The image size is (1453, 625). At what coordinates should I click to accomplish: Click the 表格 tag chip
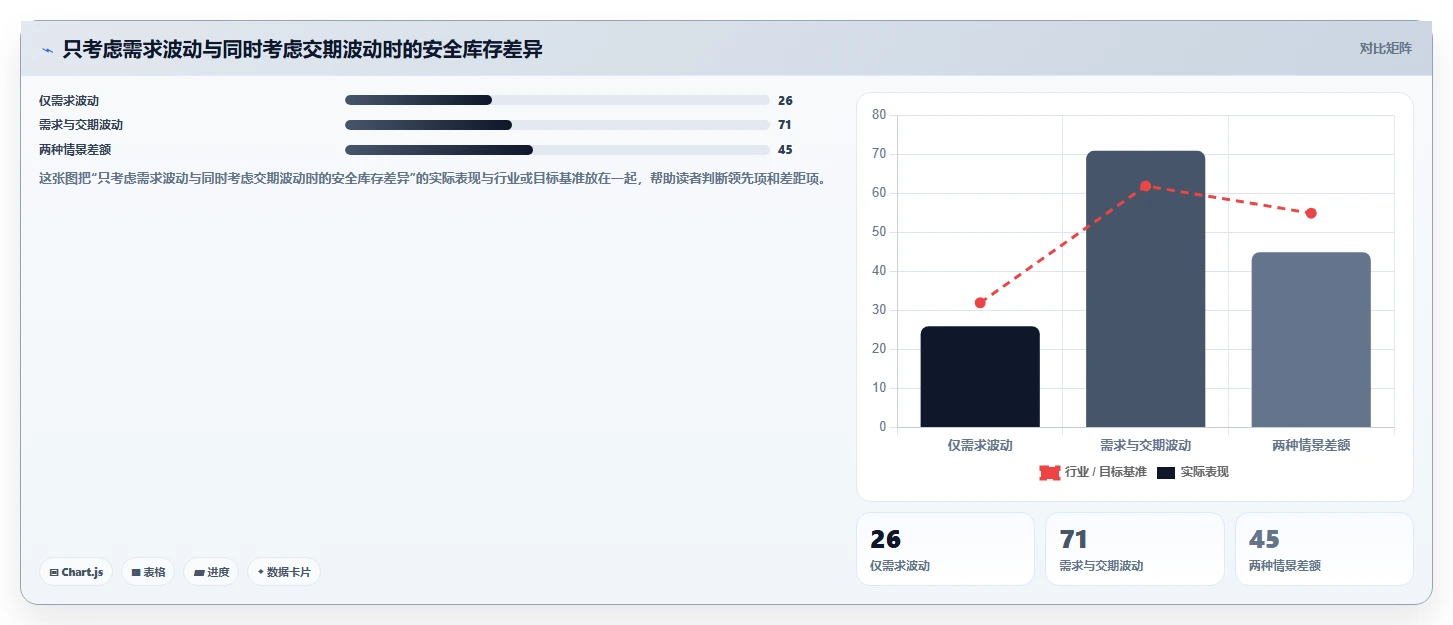pyautogui.click(x=148, y=572)
